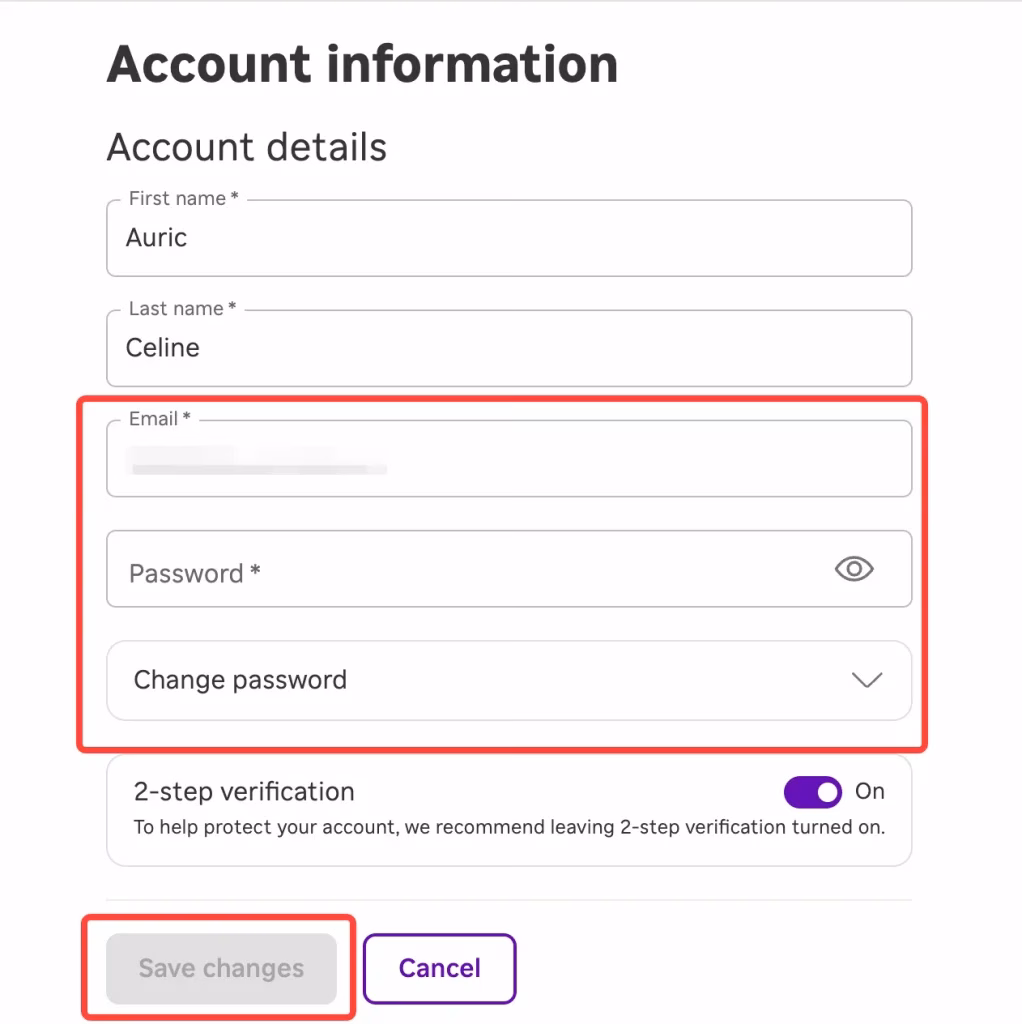Discard edits by clicking Cancel
The image size is (1022, 1024).
pyautogui.click(x=439, y=967)
